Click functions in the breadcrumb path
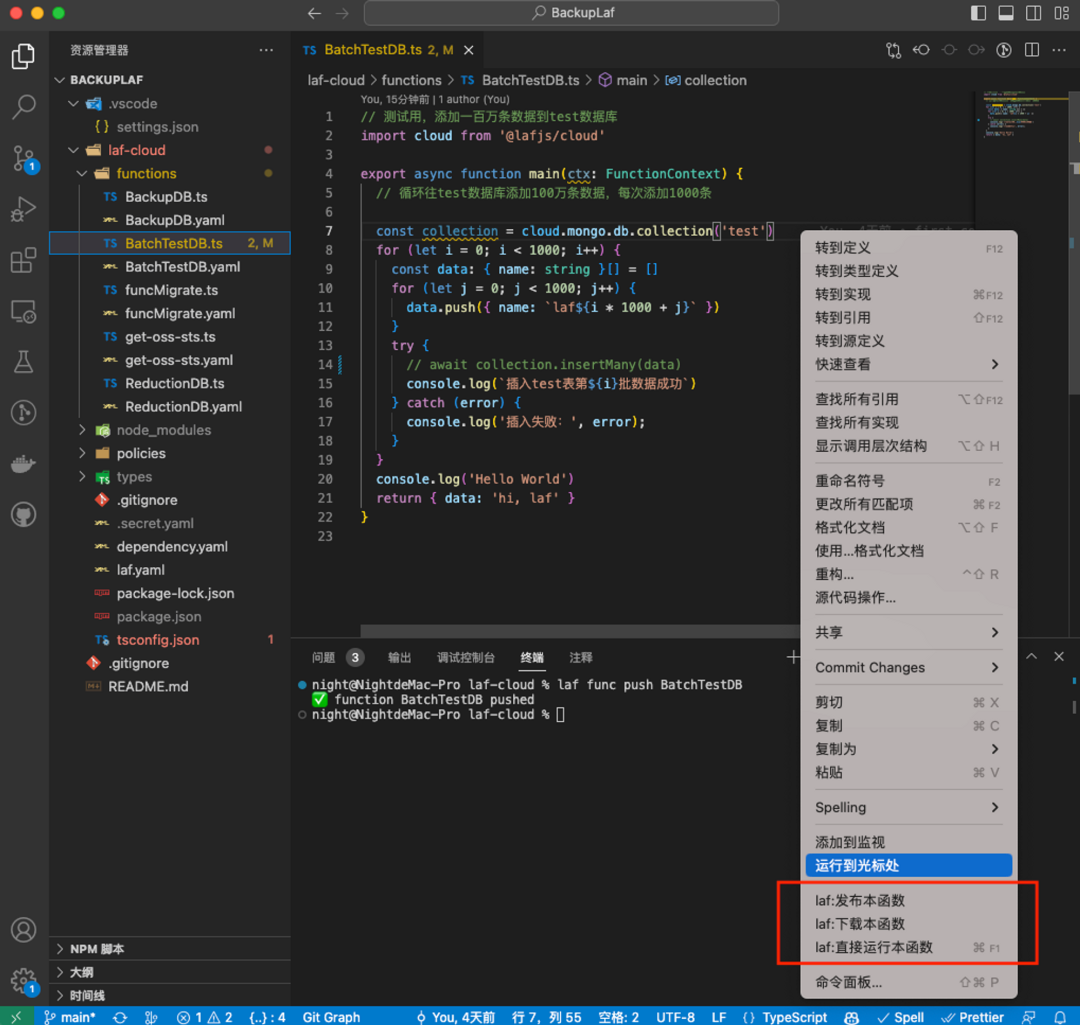Viewport: 1080px width, 1025px height. (411, 81)
